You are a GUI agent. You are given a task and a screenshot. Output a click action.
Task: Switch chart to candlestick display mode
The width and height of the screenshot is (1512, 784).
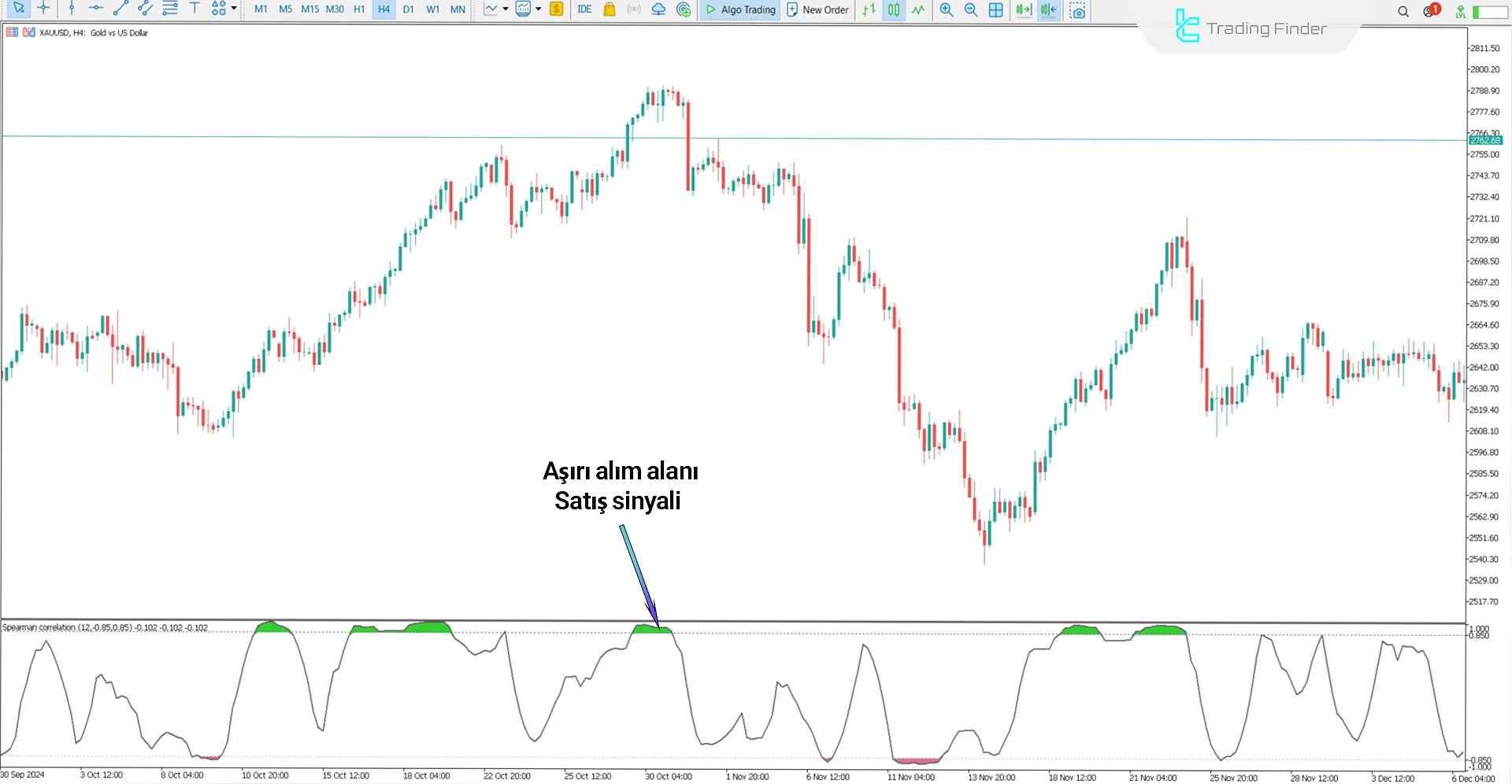click(x=894, y=9)
